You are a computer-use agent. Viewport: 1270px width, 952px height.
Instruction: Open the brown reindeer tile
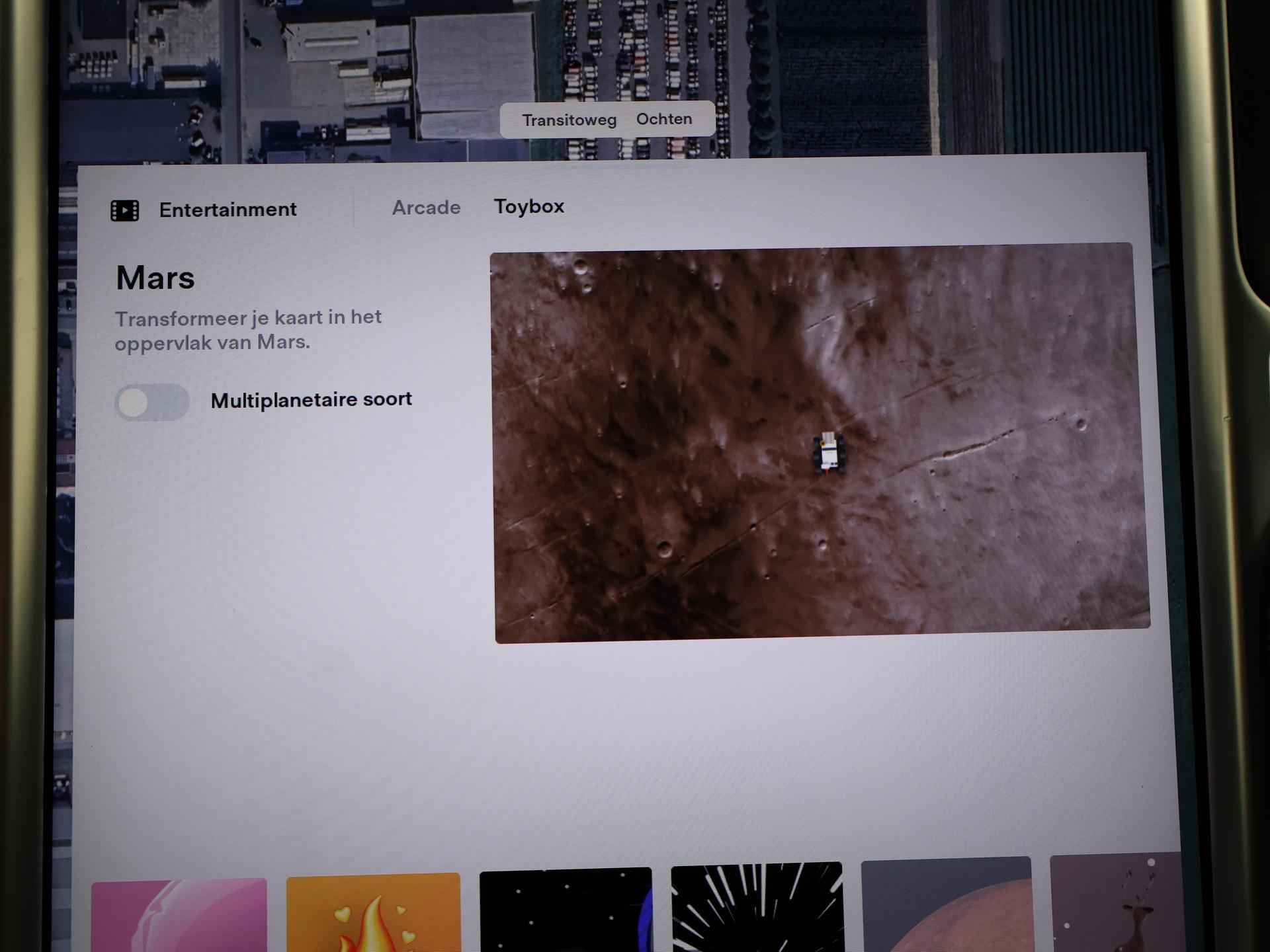(x=1117, y=902)
